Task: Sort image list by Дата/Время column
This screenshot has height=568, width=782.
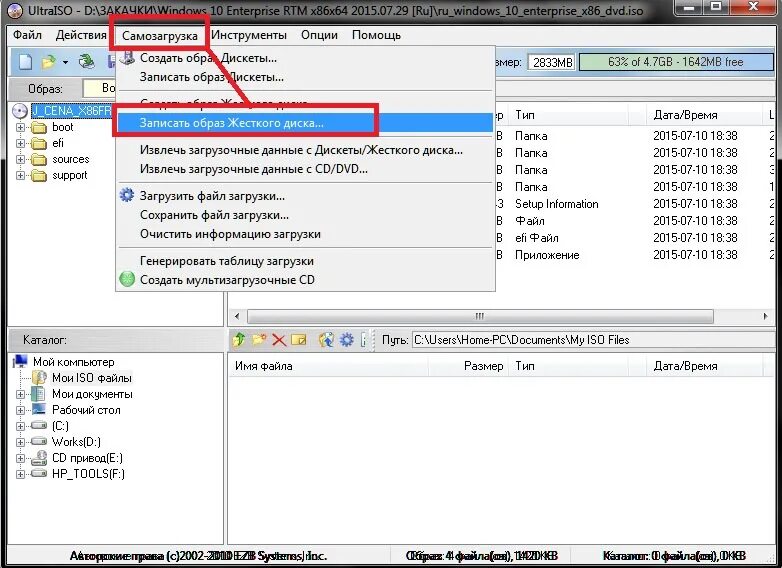Action: (704, 115)
